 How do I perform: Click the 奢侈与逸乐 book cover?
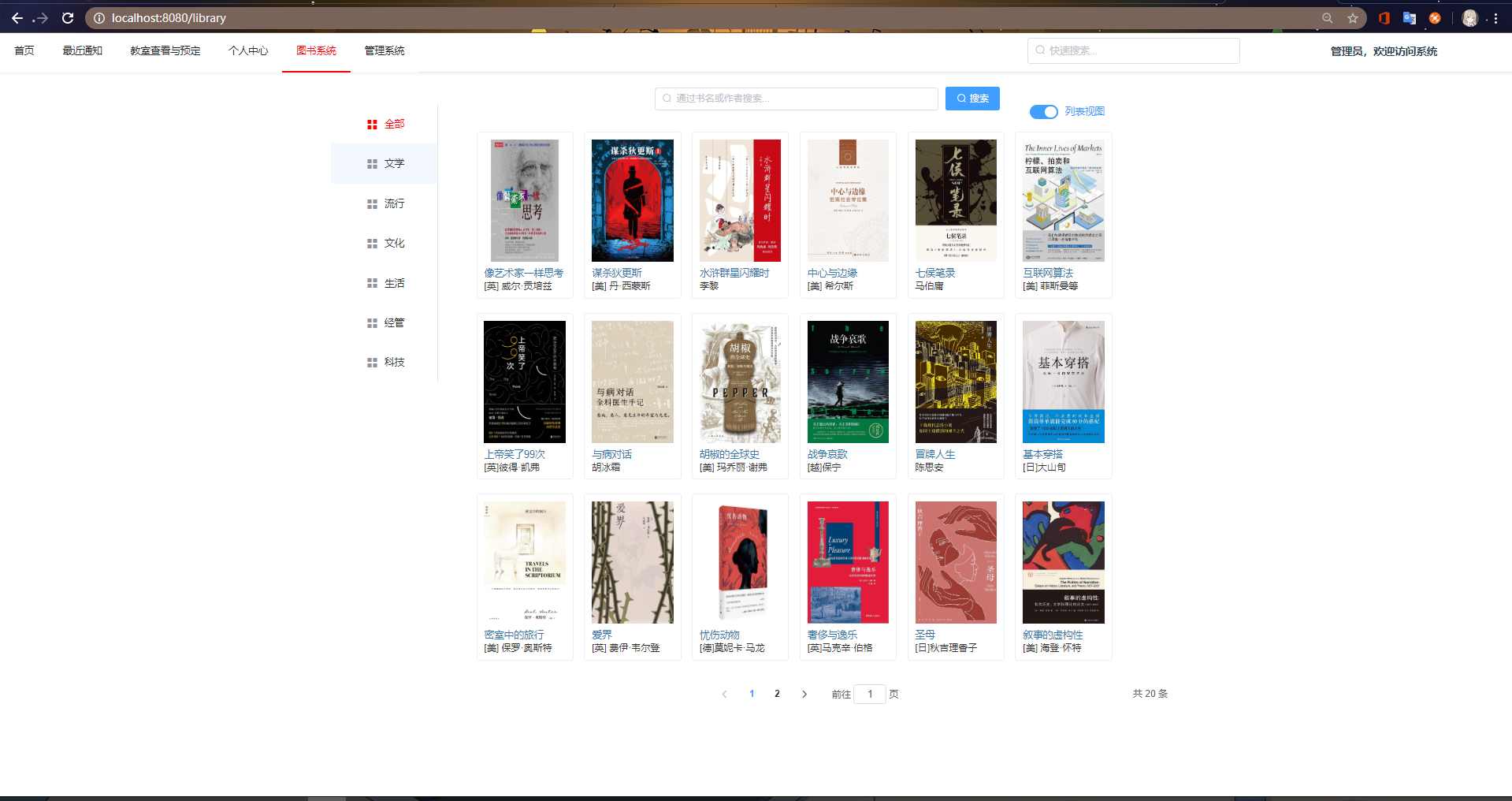848,563
